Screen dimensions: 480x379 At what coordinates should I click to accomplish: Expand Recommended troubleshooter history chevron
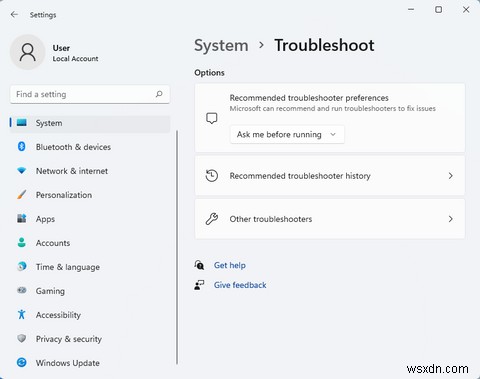click(x=451, y=176)
